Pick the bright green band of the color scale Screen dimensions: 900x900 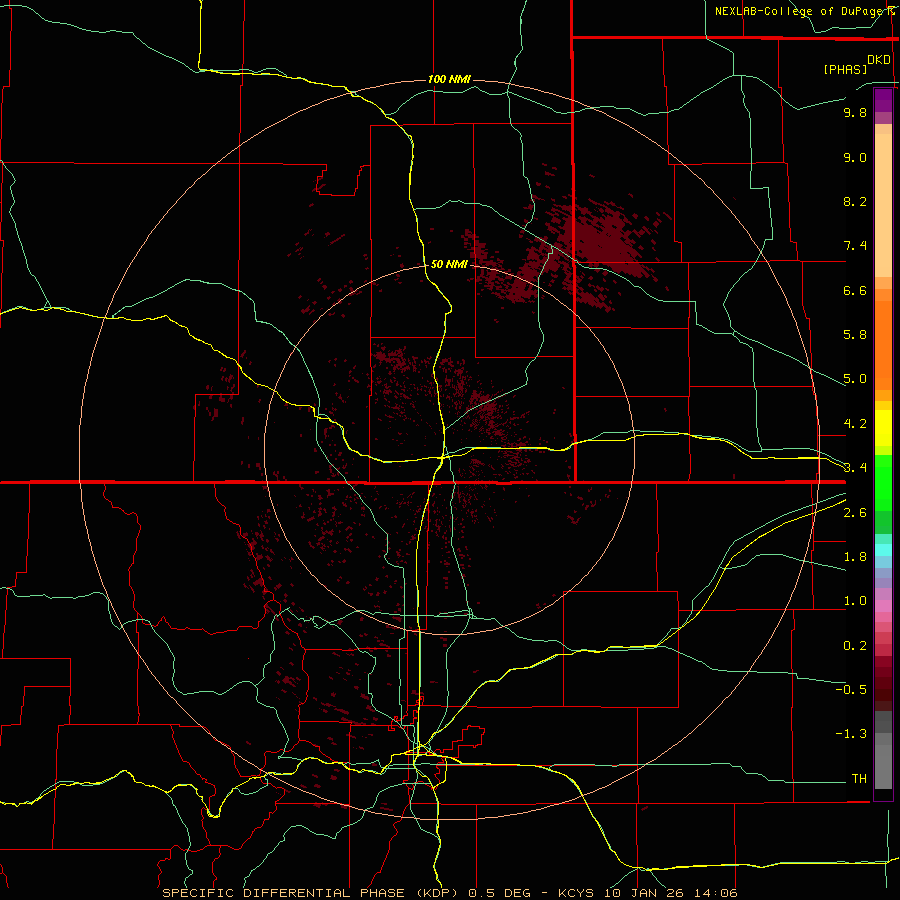[x=883, y=482]
